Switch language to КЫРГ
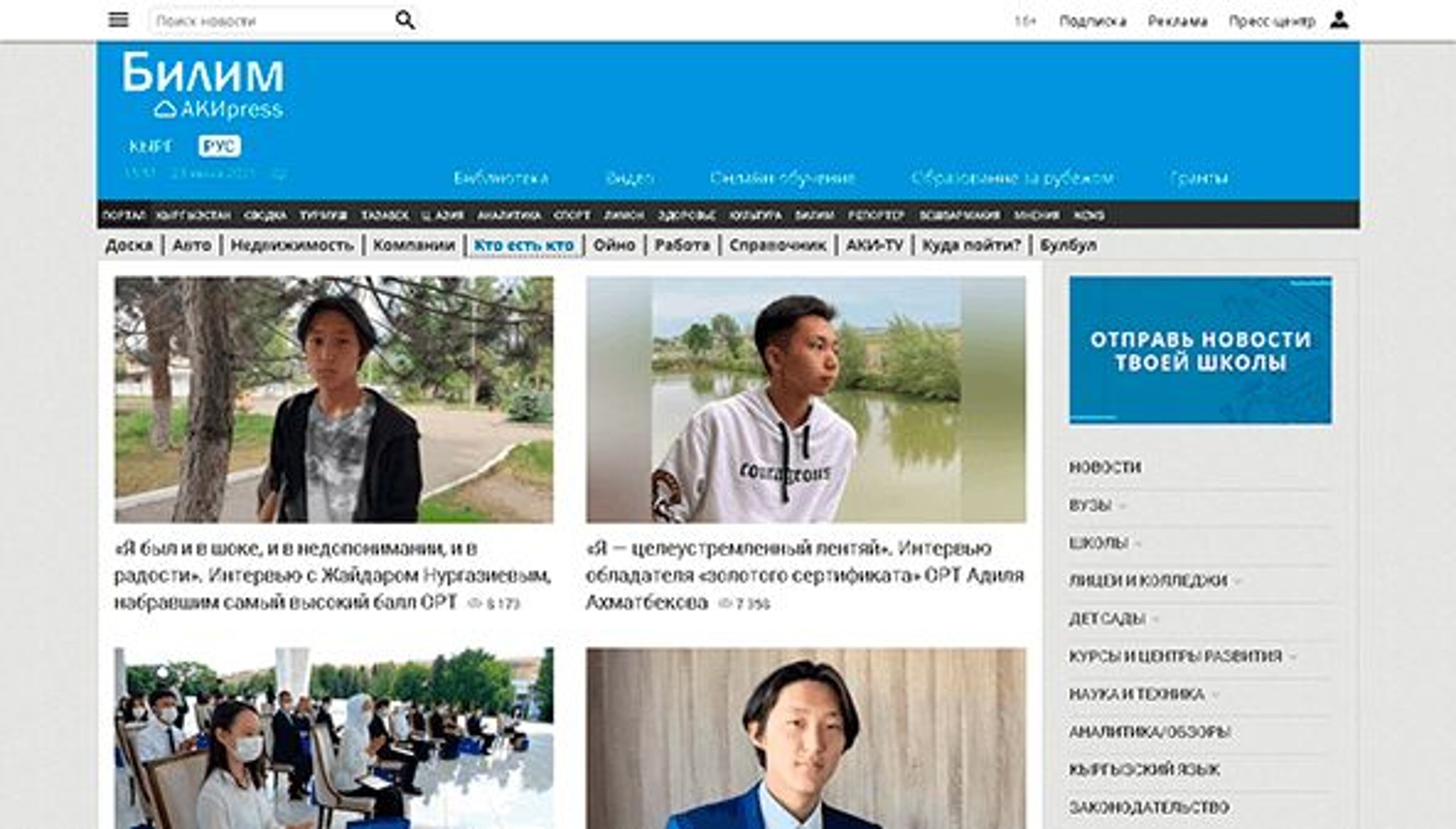 coord(150,147)
